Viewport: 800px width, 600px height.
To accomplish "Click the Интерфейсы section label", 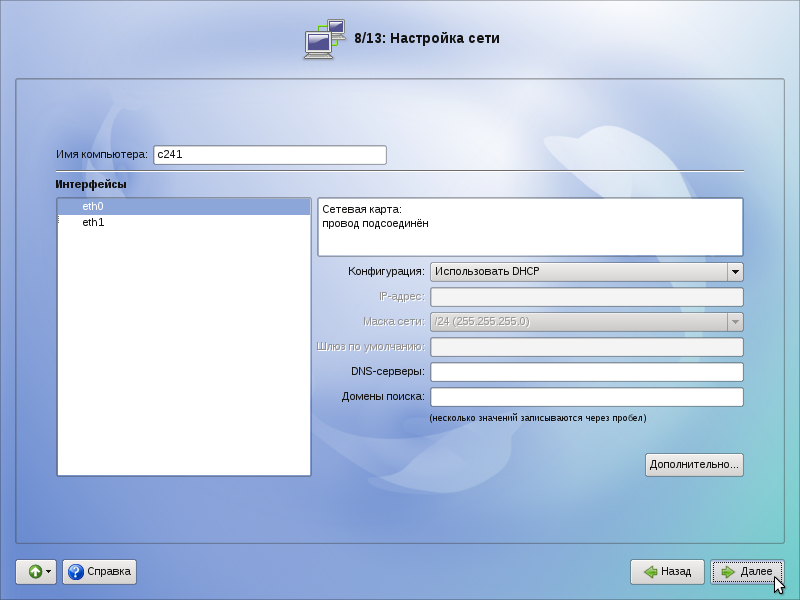I will (x=91, y=185).
